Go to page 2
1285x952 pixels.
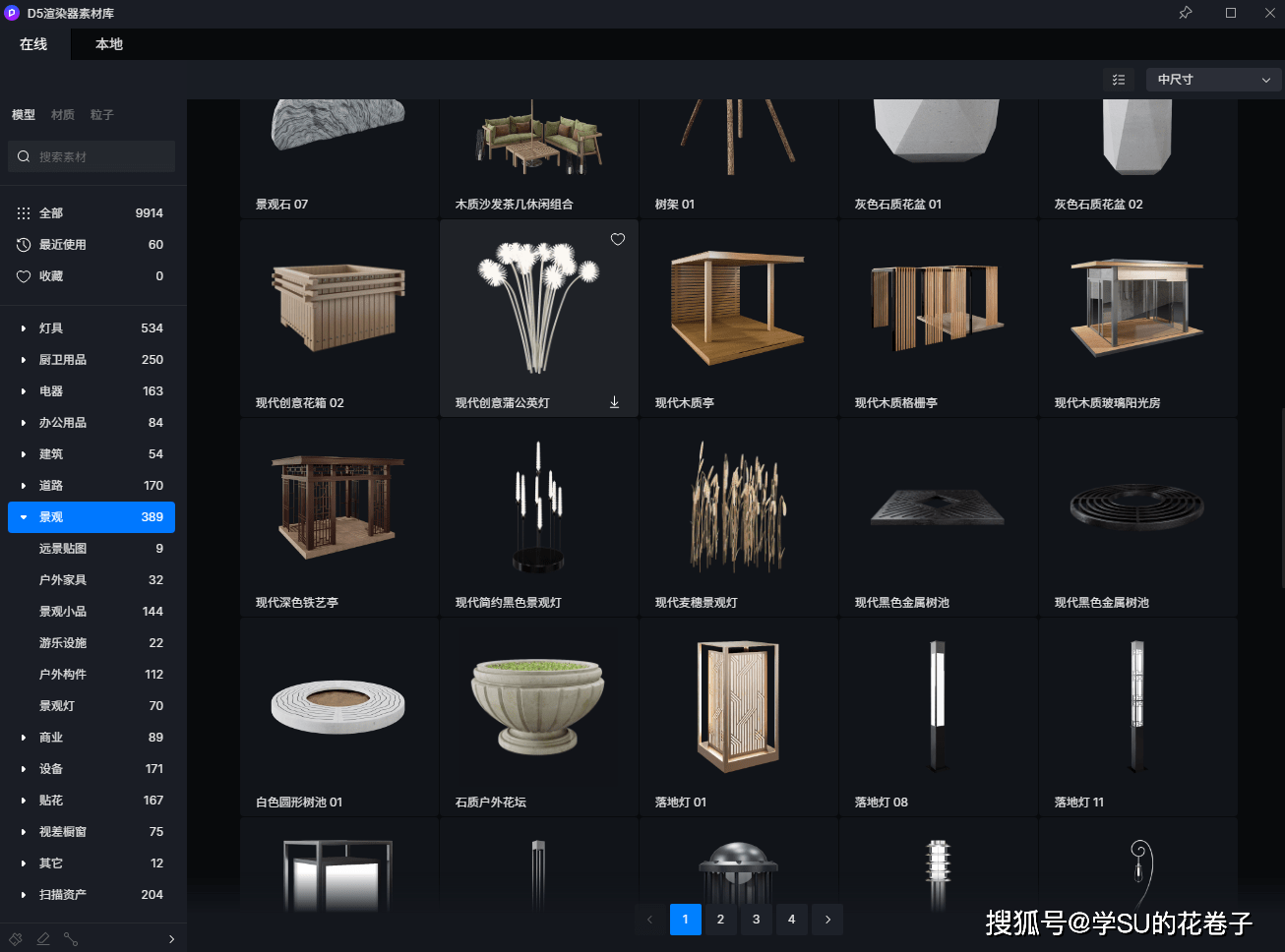[721, 920]
